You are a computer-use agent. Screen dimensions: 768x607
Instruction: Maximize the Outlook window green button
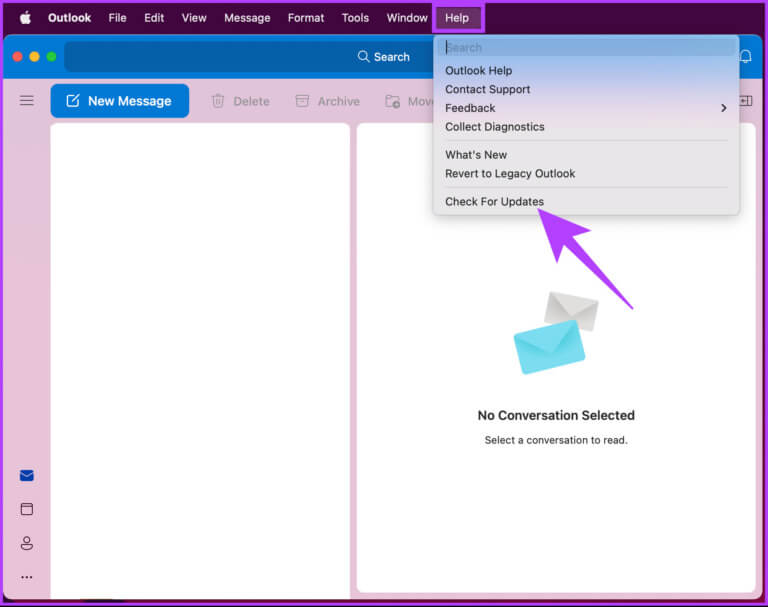51,57
